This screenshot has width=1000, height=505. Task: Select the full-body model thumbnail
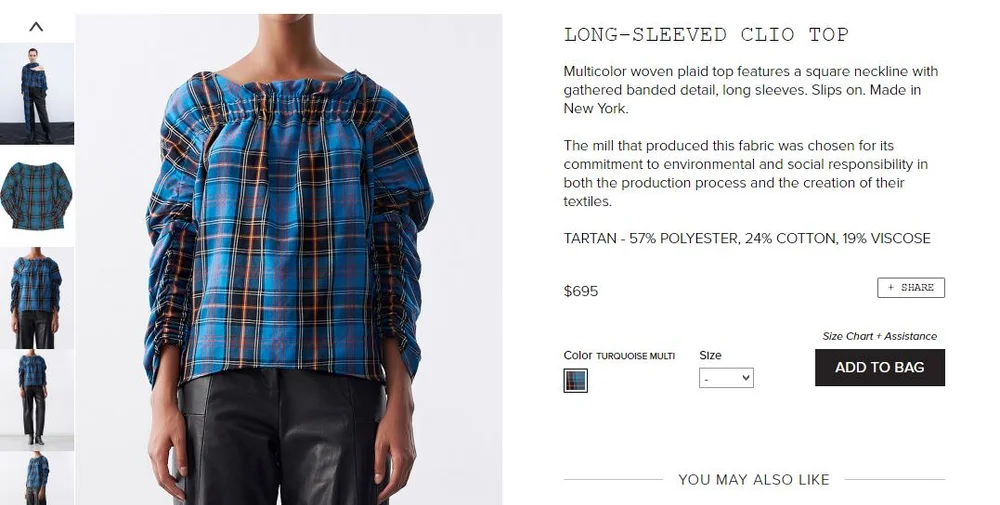[37, 94]
